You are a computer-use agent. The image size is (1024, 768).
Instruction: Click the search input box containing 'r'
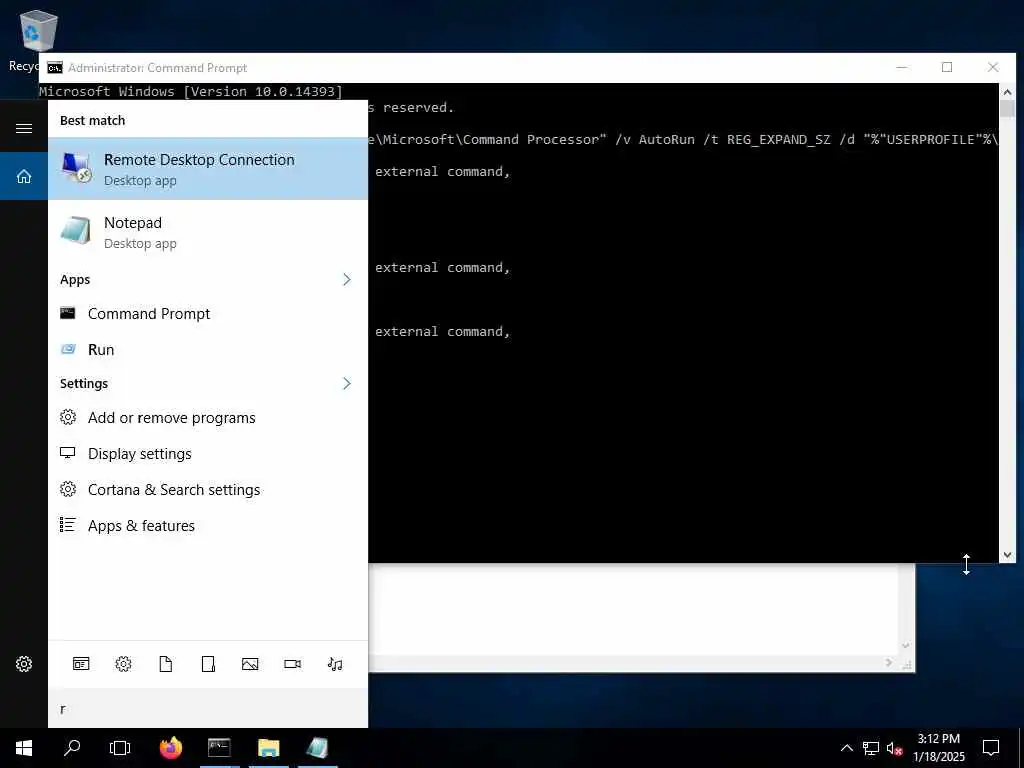[208, 709]
